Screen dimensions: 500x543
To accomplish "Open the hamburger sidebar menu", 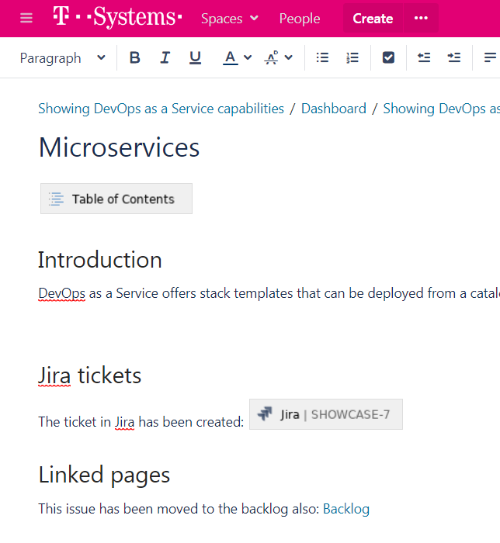I will tap(26, 18).
